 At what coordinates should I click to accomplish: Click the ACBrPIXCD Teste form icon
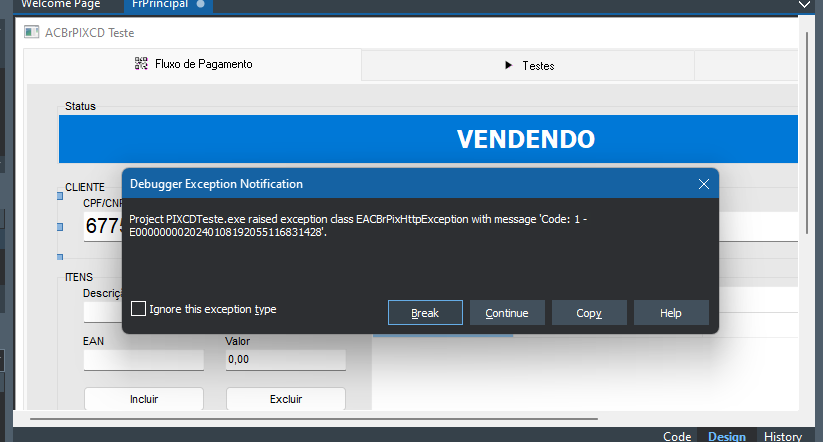click(31, 32)
